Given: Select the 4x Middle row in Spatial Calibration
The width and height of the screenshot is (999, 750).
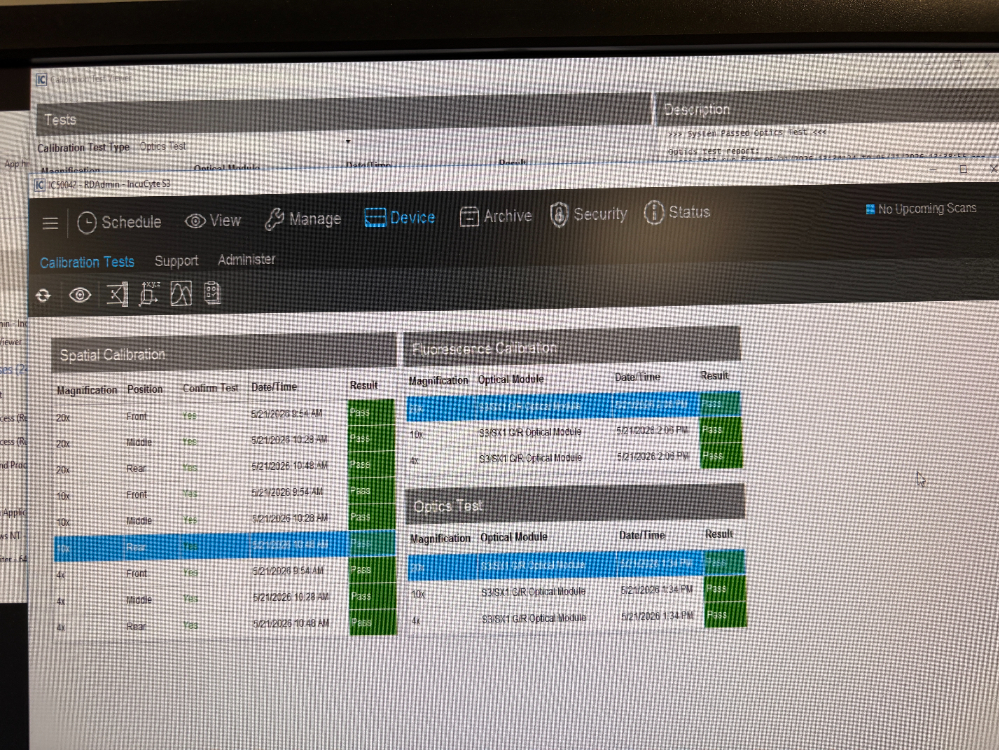Looking at the screenshot, I should pos(225,598).
